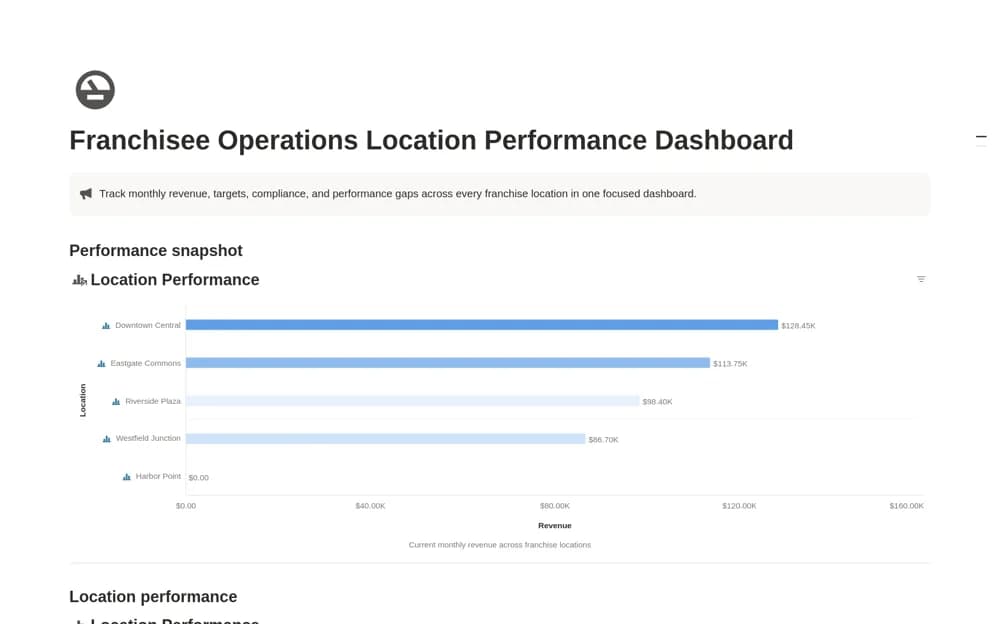Click the no-smoking page icon
Screen dimensions: 1000x624
[95, 90]
